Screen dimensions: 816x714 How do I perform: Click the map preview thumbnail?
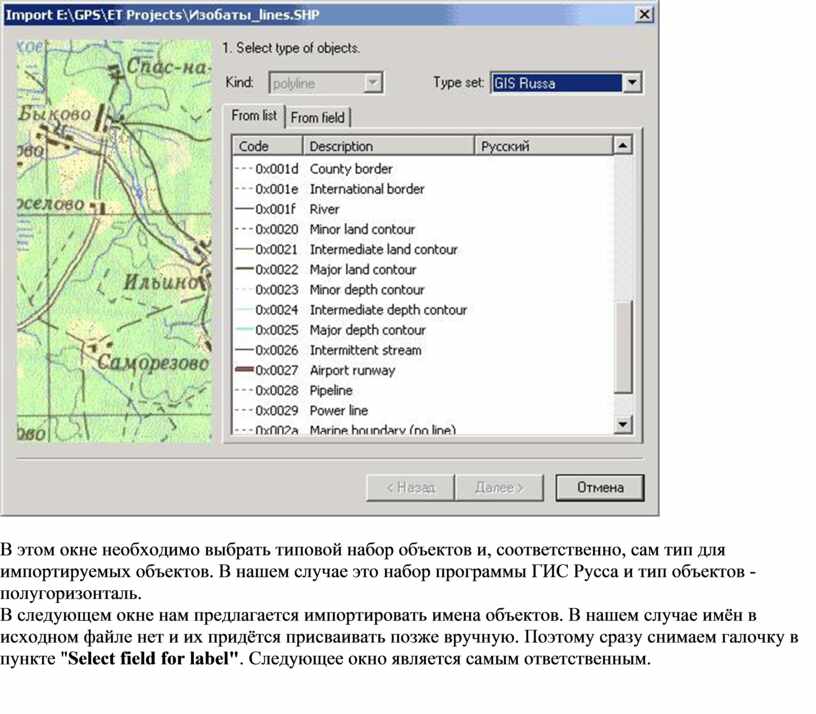[x=114, y=241]
